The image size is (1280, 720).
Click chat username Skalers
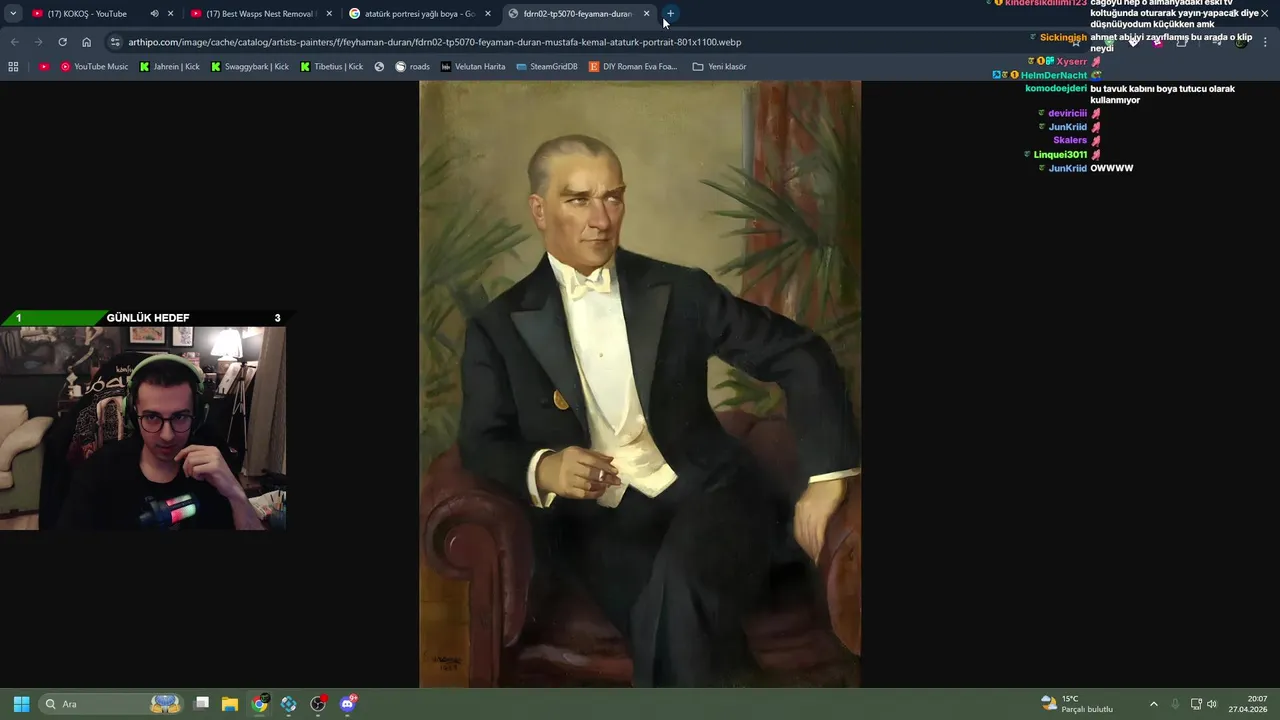pyautogui.click(x=1070, y=140)
